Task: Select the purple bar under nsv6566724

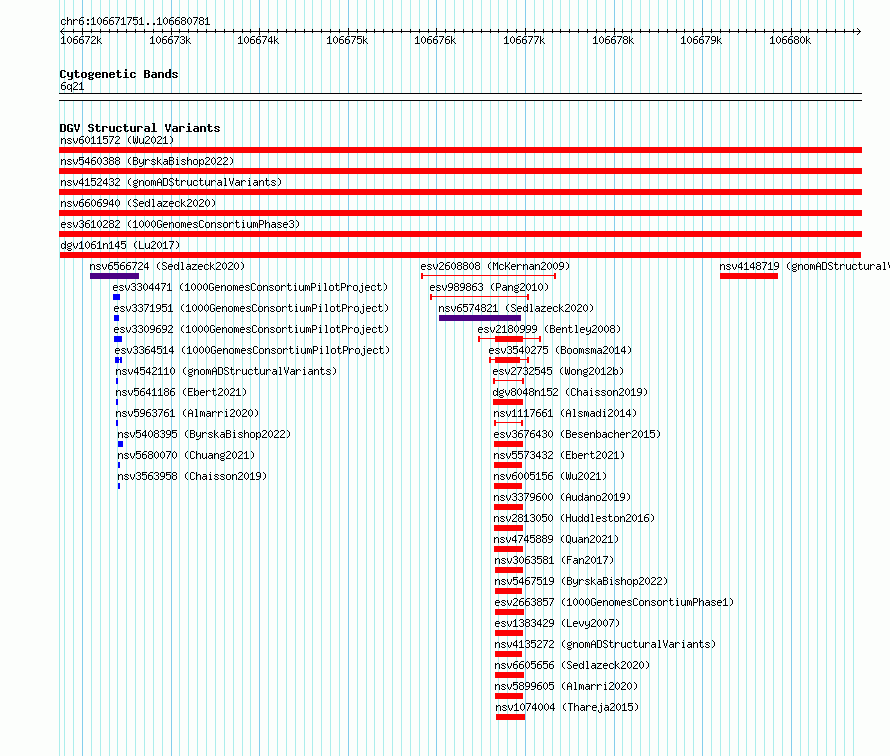Action: click(114, 276)
